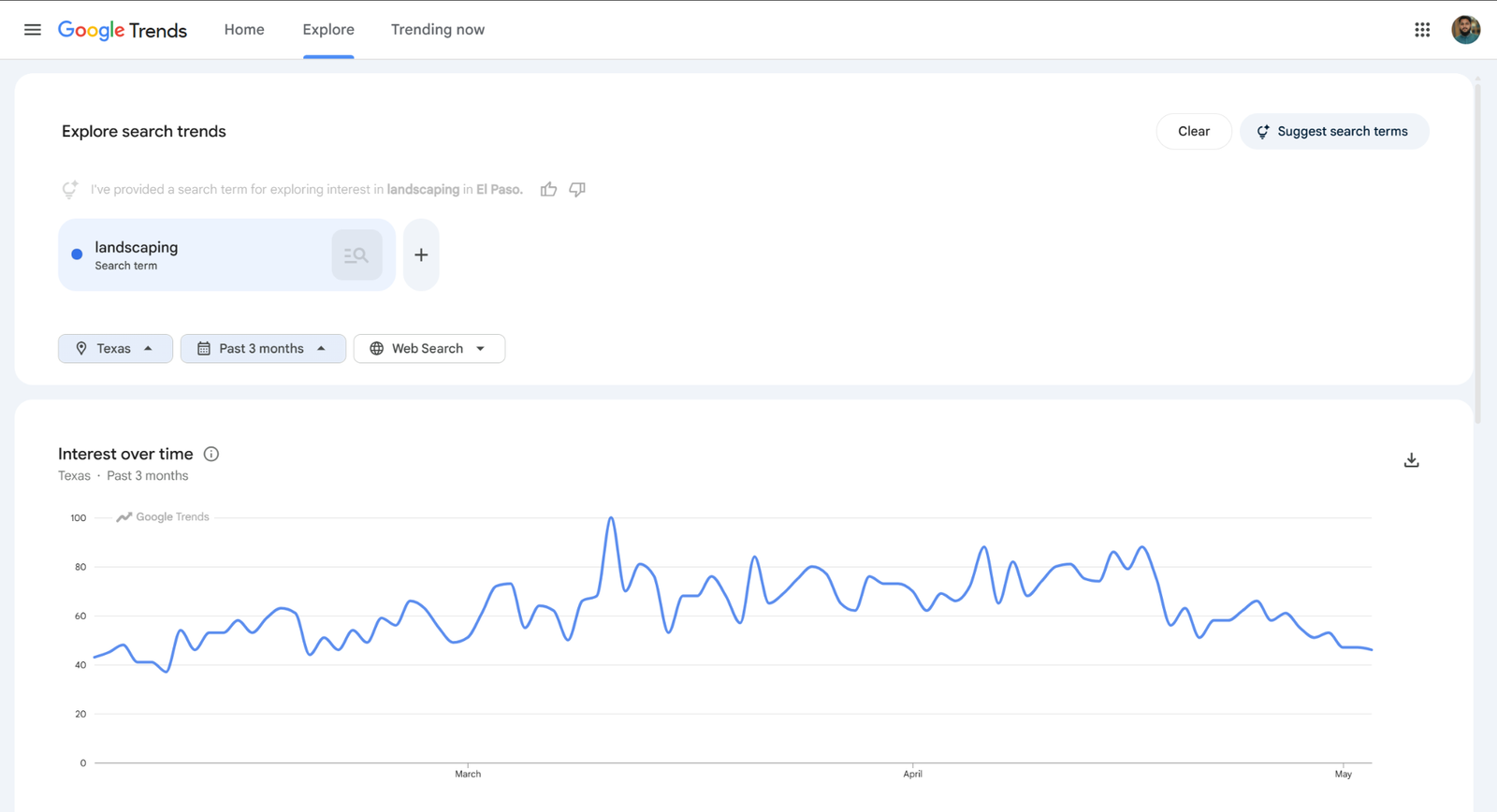The image size is (1497, 812).
Task: Open the main hamburger menu
Action: [x=33, y=30]
